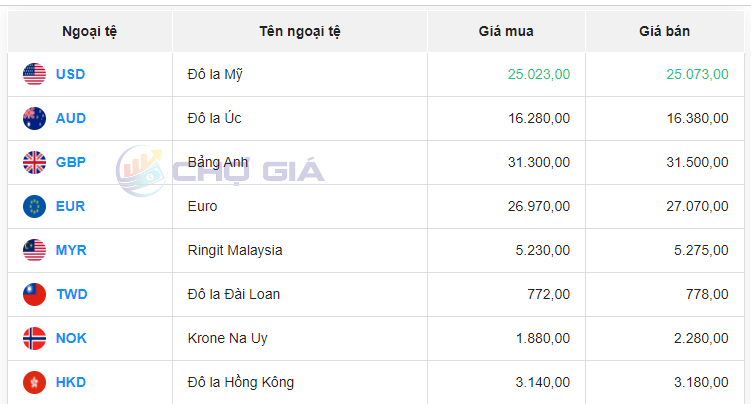Click the European Union flag icon
Image resolution: width=751 pixels, height=404 pixels.
[x=35, y=206]
